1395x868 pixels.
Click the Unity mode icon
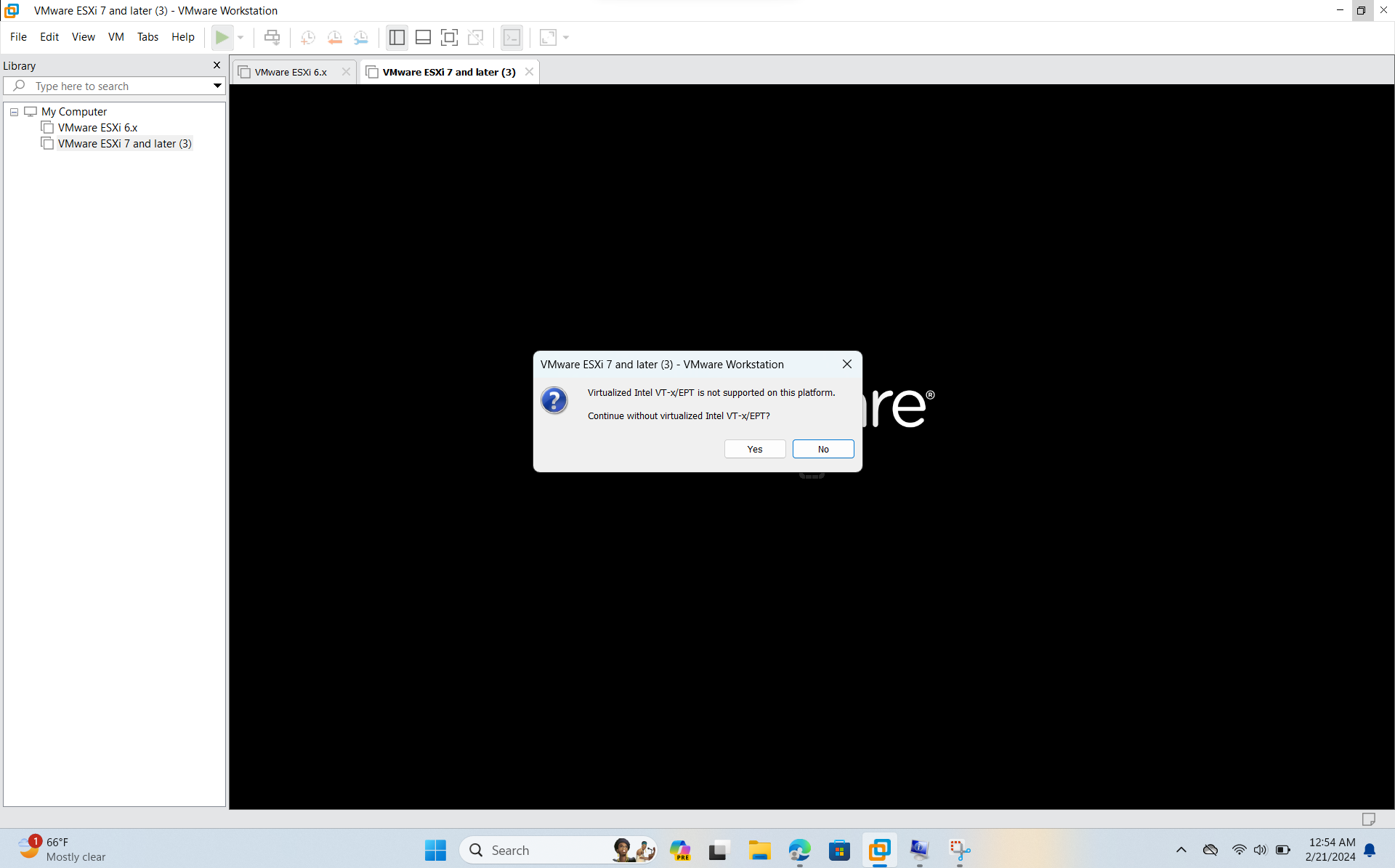click(476, 37)
